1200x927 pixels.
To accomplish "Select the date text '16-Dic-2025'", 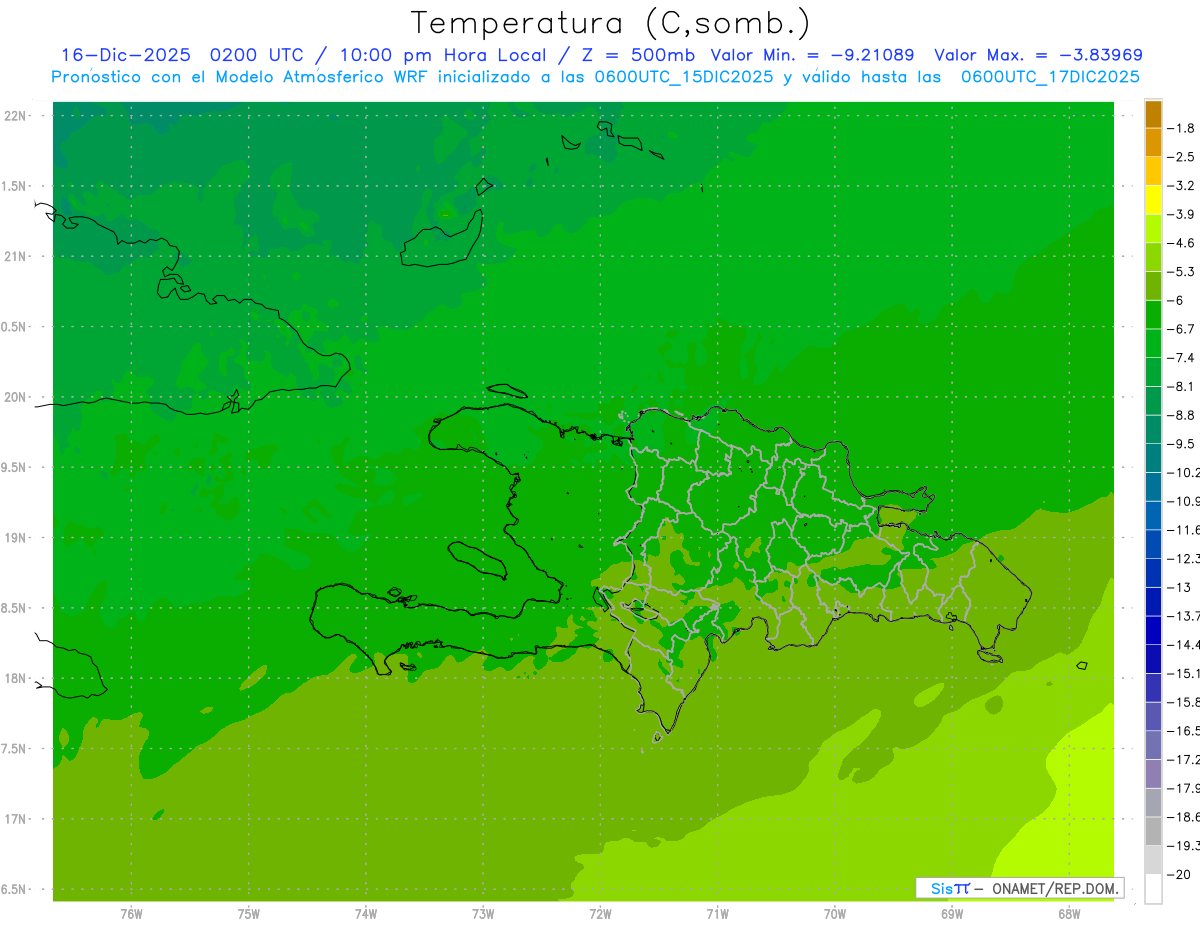I will tap(124, 55).
